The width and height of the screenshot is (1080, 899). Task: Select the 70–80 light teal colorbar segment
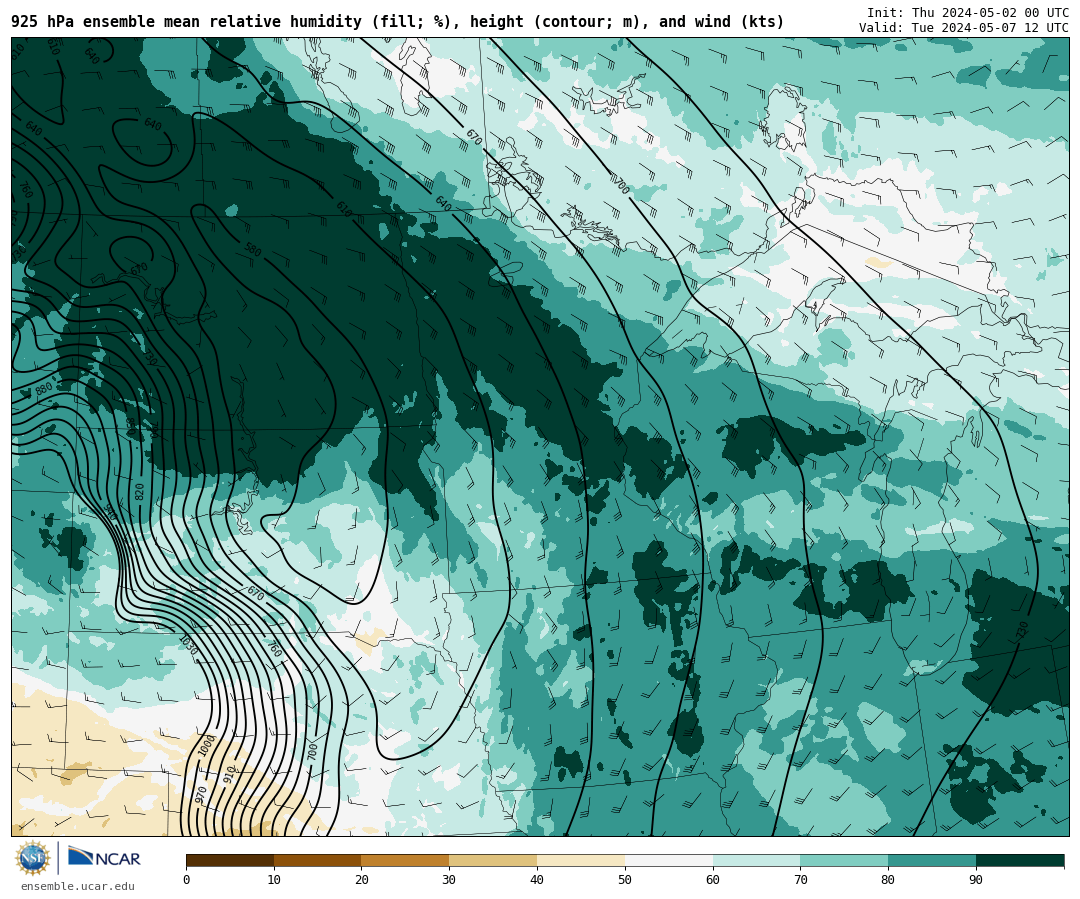(x=844, y=860)
